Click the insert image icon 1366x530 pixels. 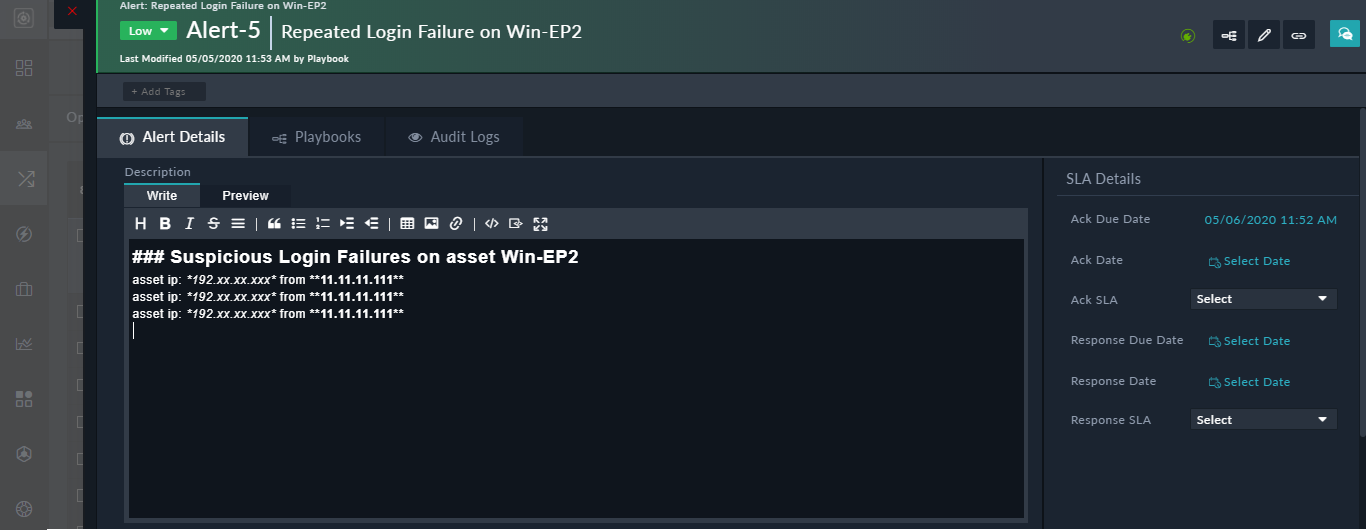(x=431, y=224)
